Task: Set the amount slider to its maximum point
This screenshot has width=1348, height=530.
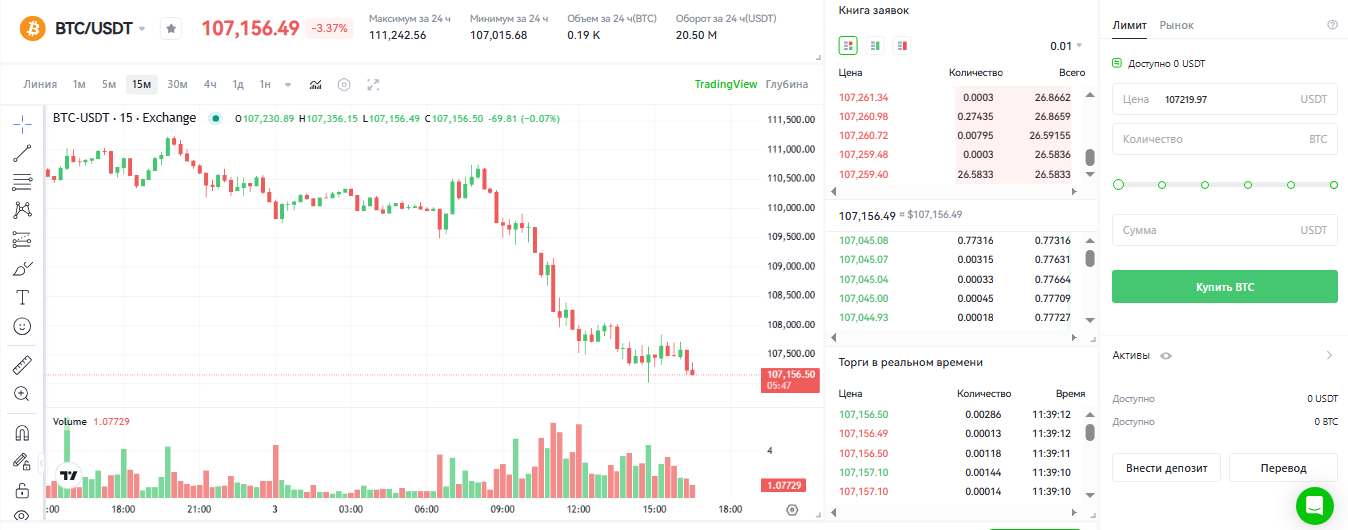Action: [1334, 185]
